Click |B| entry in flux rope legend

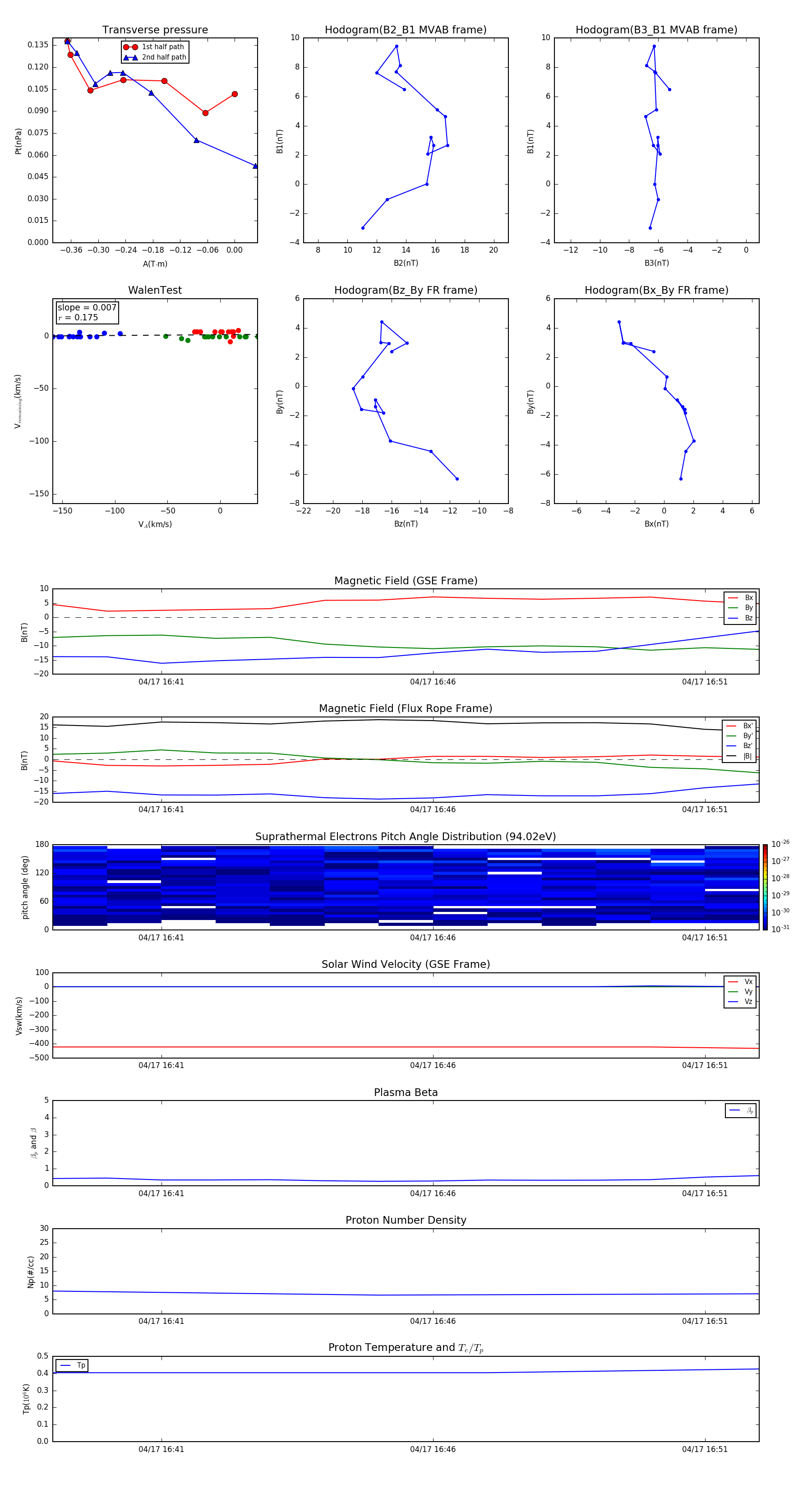pos(739,756)
